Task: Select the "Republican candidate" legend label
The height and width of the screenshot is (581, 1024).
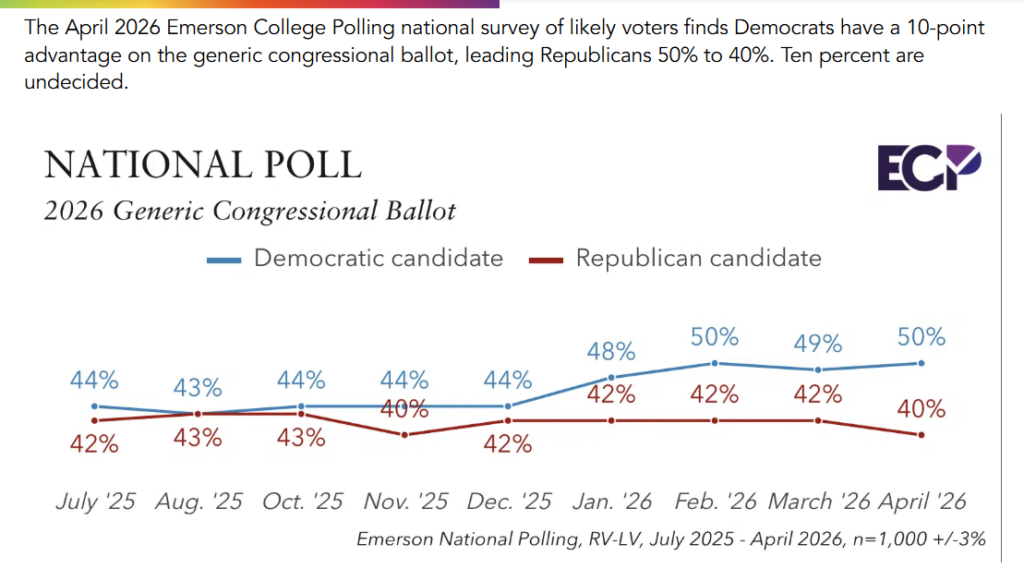Action: click(x=698, y=258)
